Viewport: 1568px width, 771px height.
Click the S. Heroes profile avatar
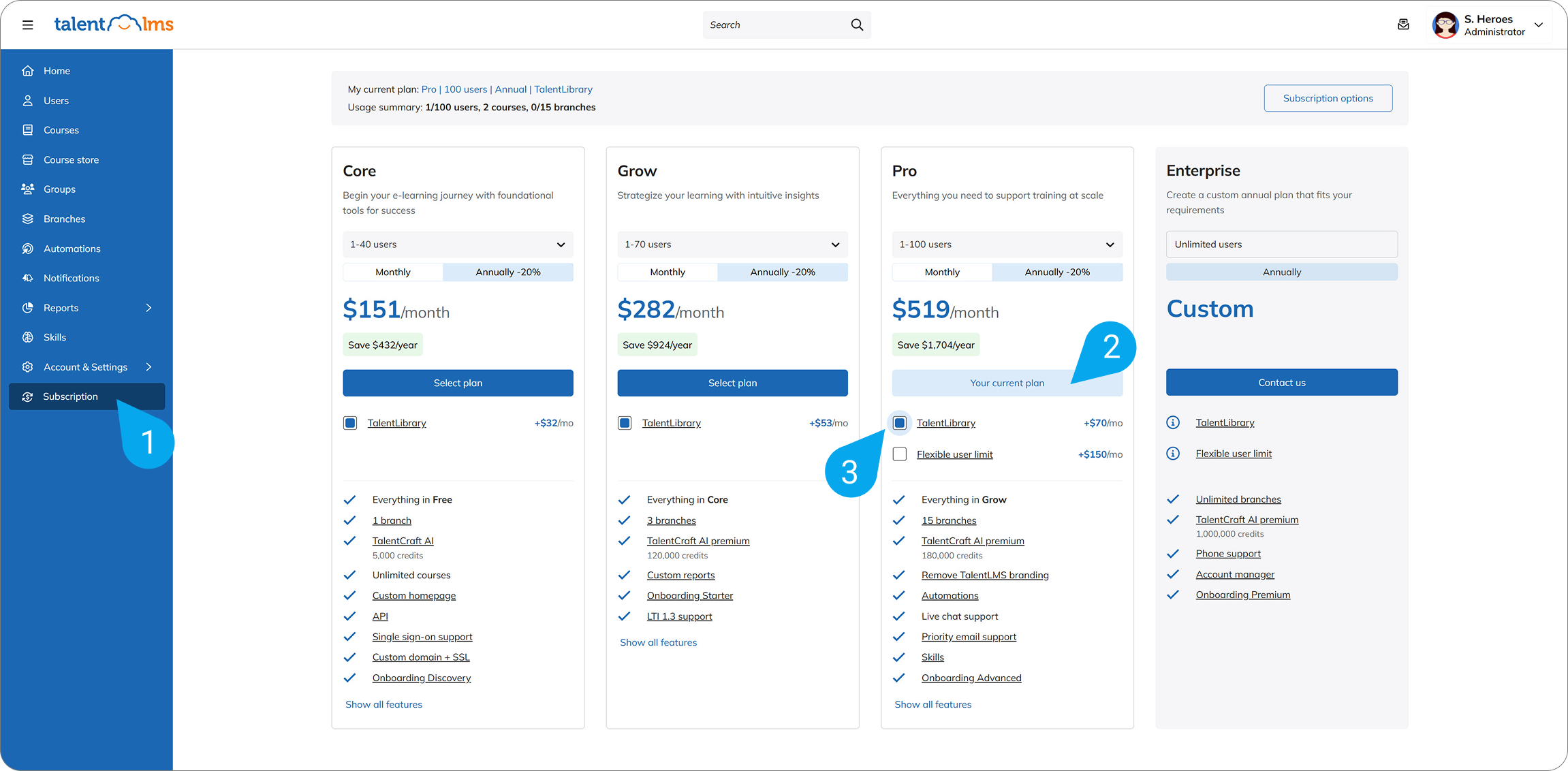coord(1445,25)
